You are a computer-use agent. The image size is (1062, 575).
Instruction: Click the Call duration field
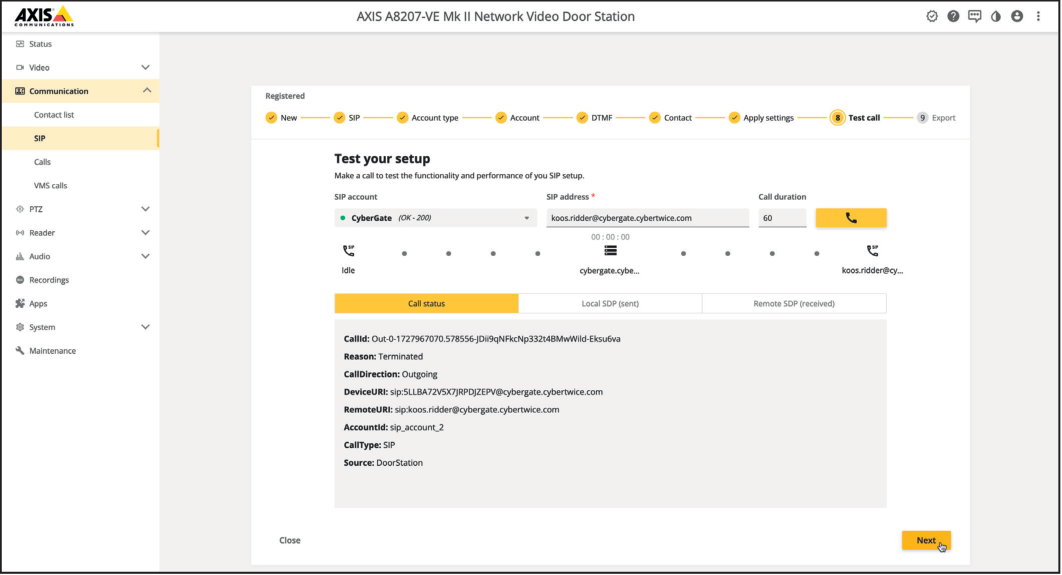pos(782,218)
